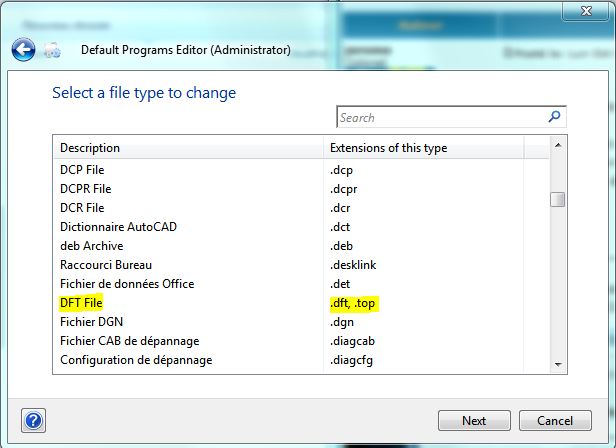The width and height of the screenshot is (616, 448).
Task: Select the DCR File row
Action: (301, 207)
